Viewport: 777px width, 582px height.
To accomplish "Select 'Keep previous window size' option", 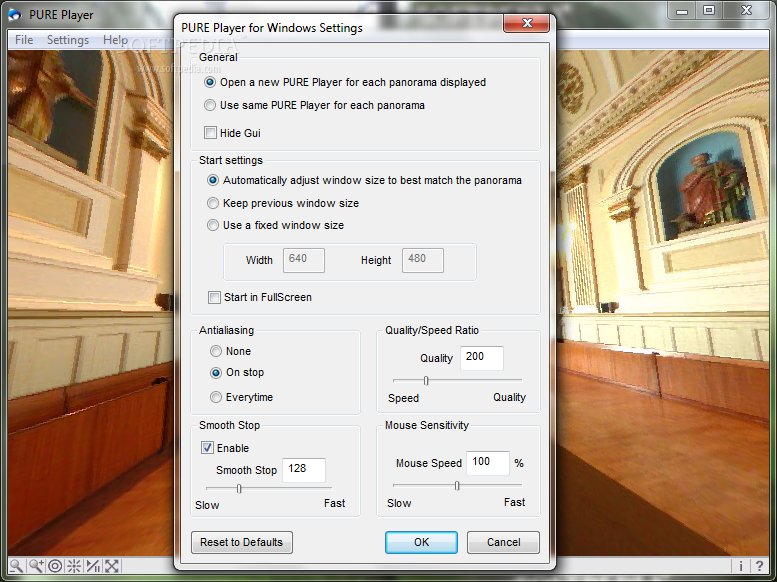I will tap(213, 203).
